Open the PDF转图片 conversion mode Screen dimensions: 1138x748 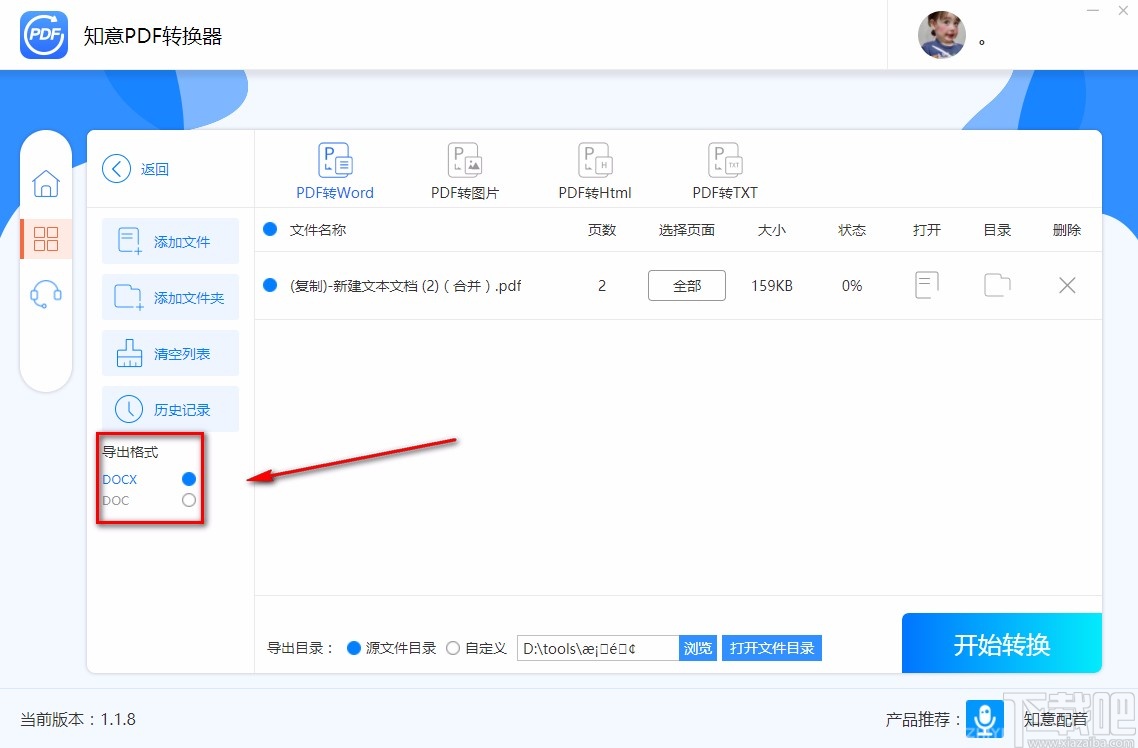pos(464,168)
